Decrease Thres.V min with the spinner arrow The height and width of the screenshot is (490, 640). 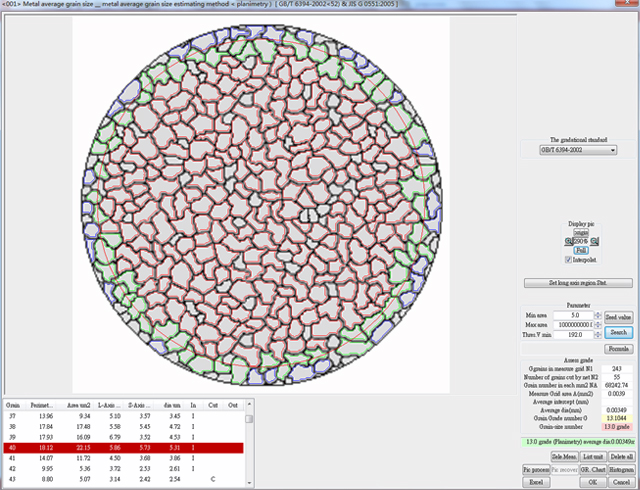point(598,337)
